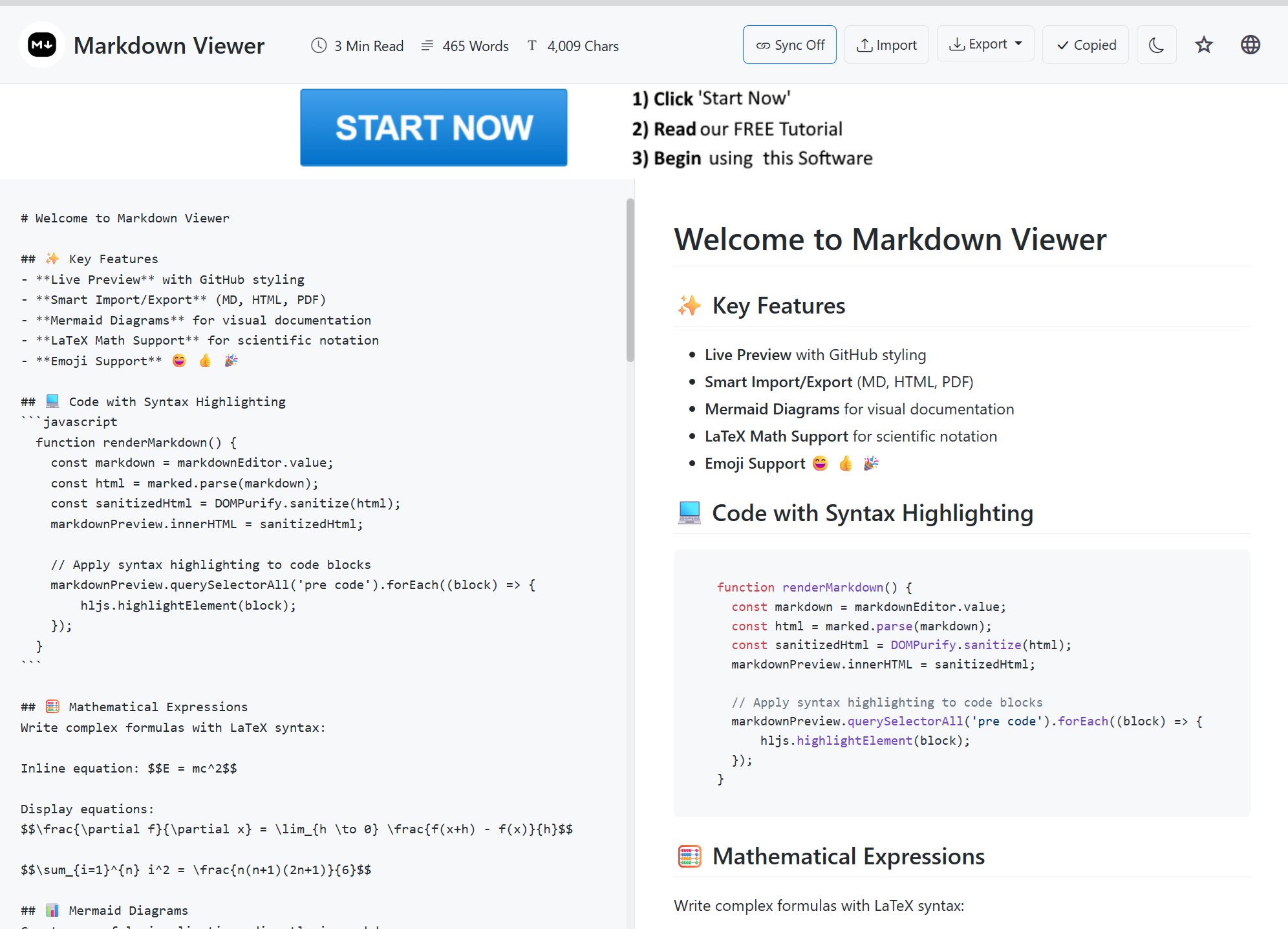Click in the markdown editor text area
Screen dimensions: 1288x929
pyautogui.click(x=313, y=553)
